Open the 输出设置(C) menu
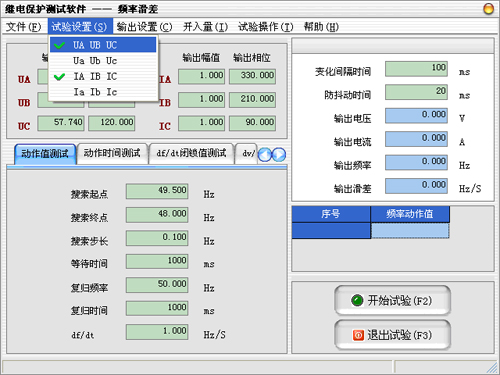 click(144, 27)
